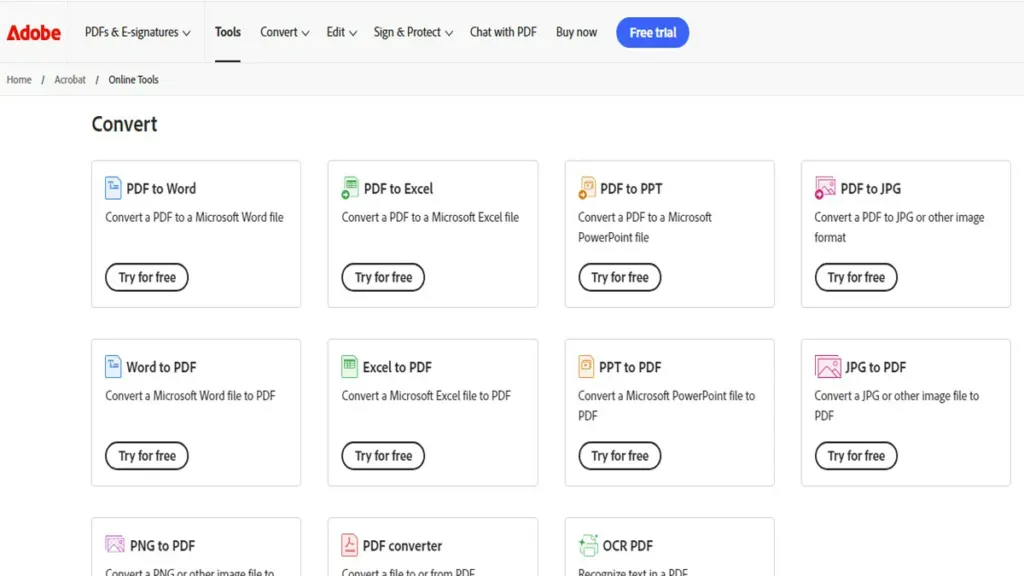This screenshot has width=1024, height=576.
Task: Click the JPG to PDF title
Action: click(876, 367)
